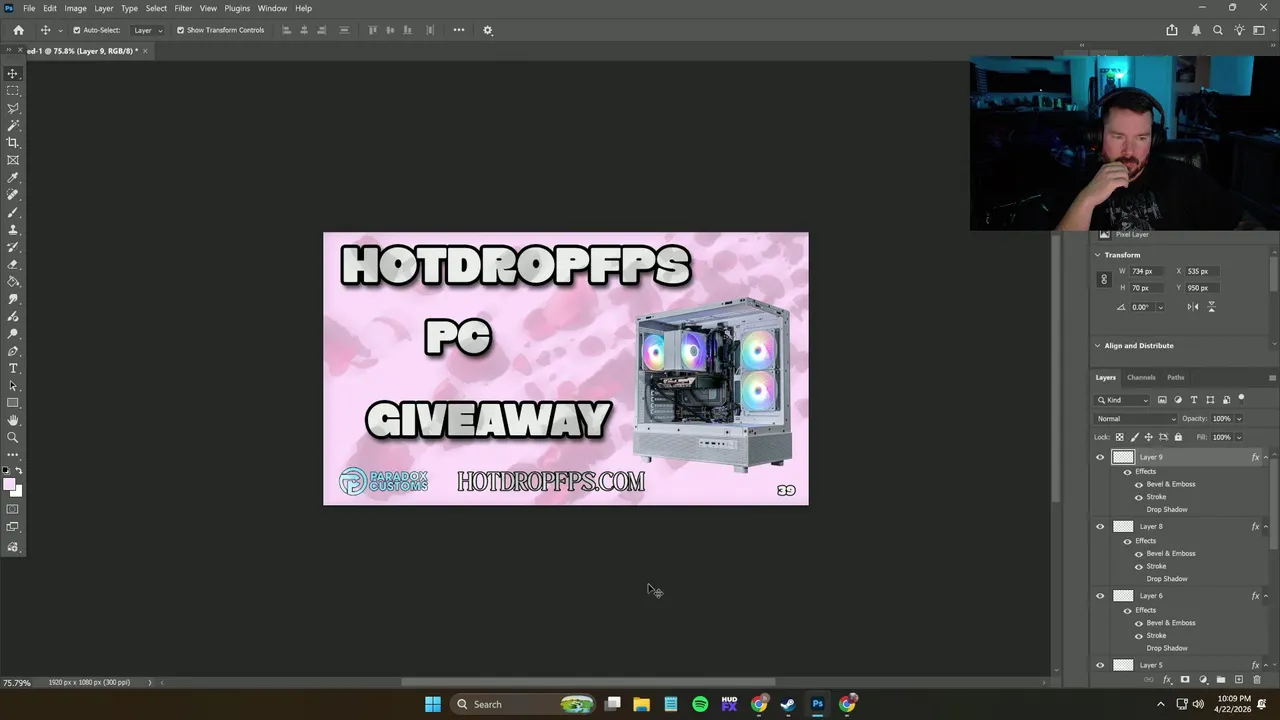Switch to the Channels tab
The height and width of the screenshot is (720, 1280).
point(1141,378)
